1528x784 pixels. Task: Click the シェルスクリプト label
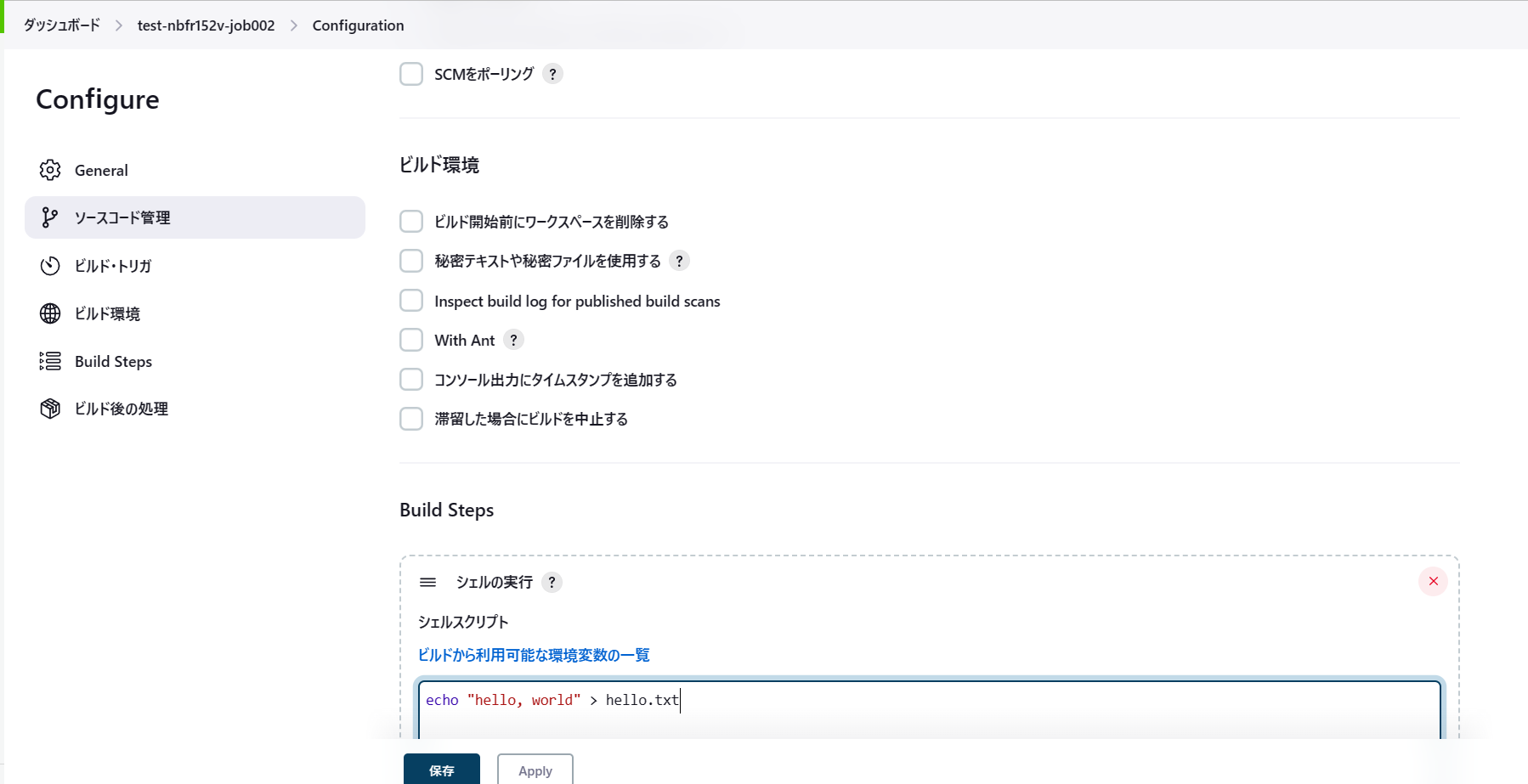(463, 622)
